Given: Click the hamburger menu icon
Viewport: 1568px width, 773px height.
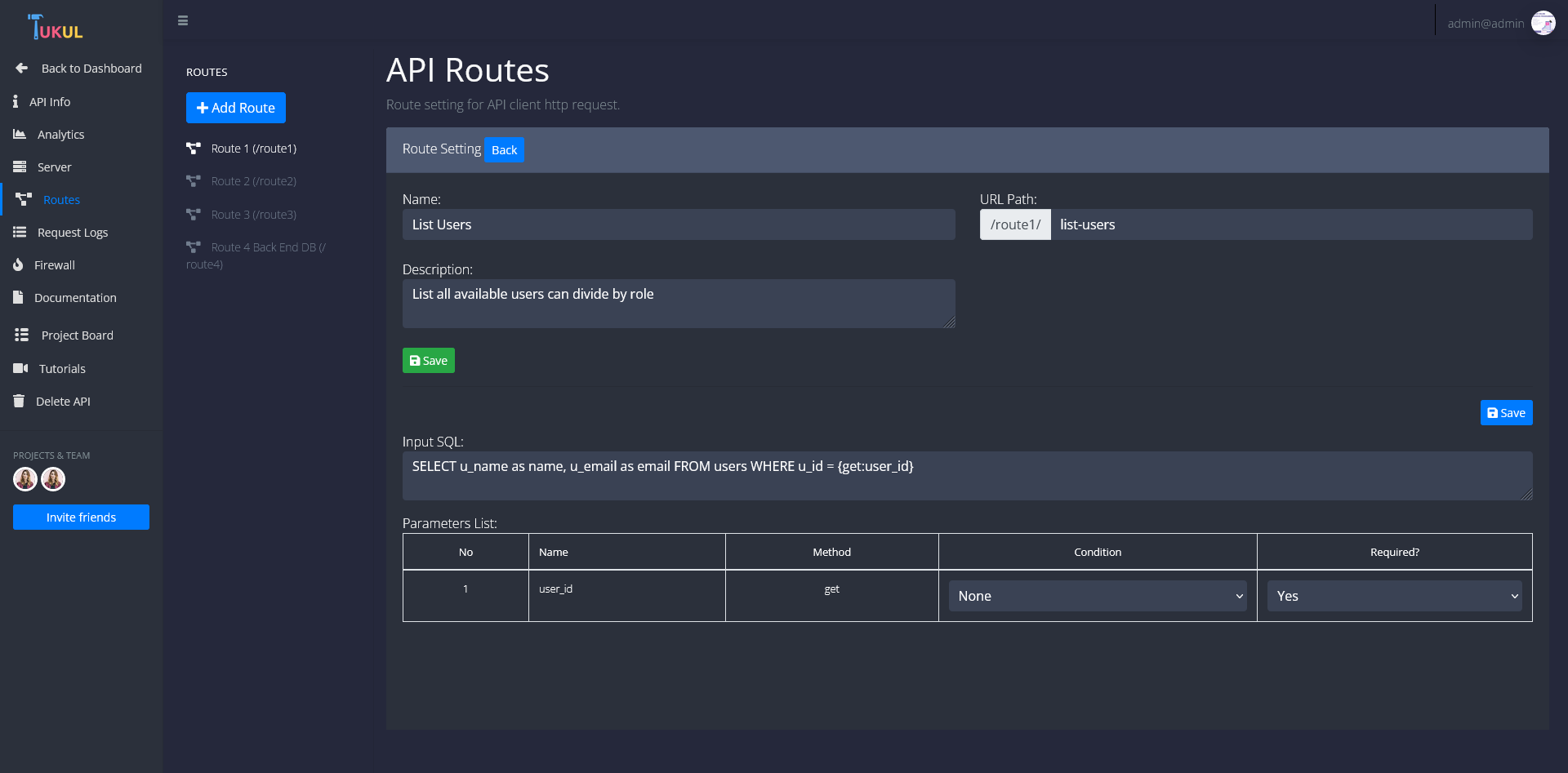Looking at the screenshot, I should pos(183,21).
